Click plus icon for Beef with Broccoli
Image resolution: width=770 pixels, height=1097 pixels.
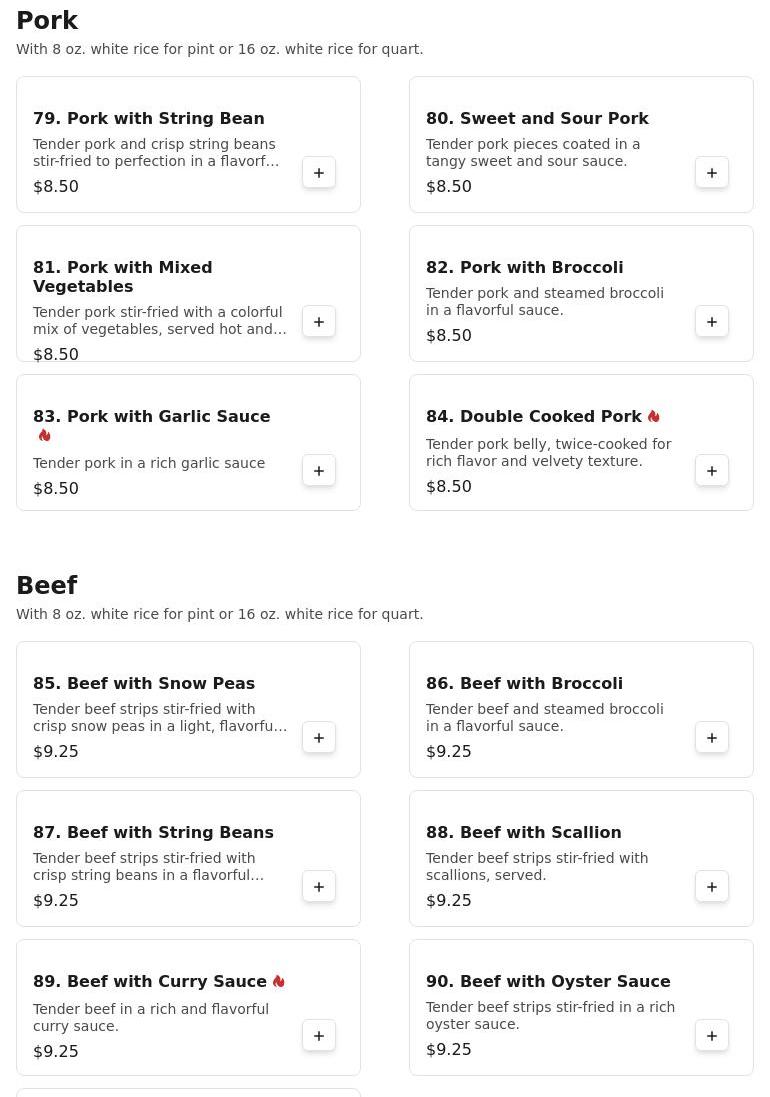(712, 737)
